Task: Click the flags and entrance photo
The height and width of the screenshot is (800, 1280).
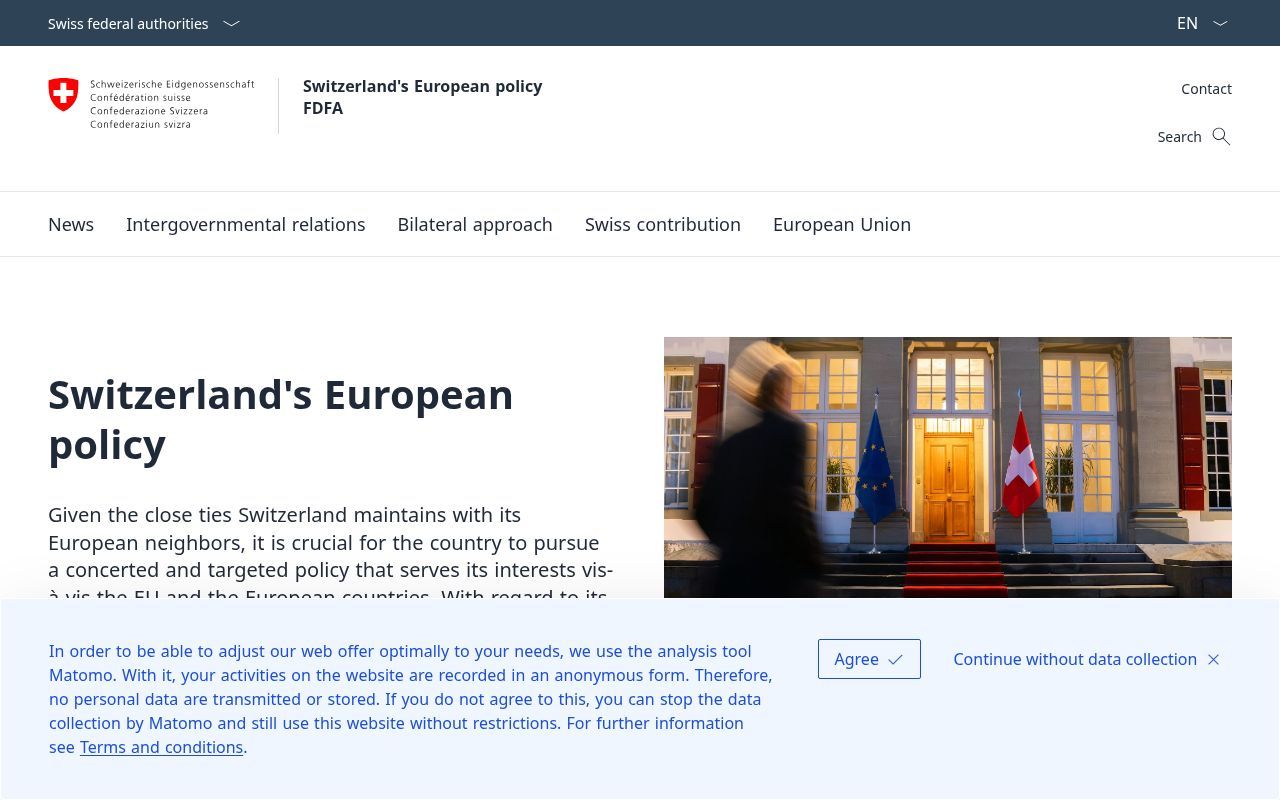Action: coord(948,467)
